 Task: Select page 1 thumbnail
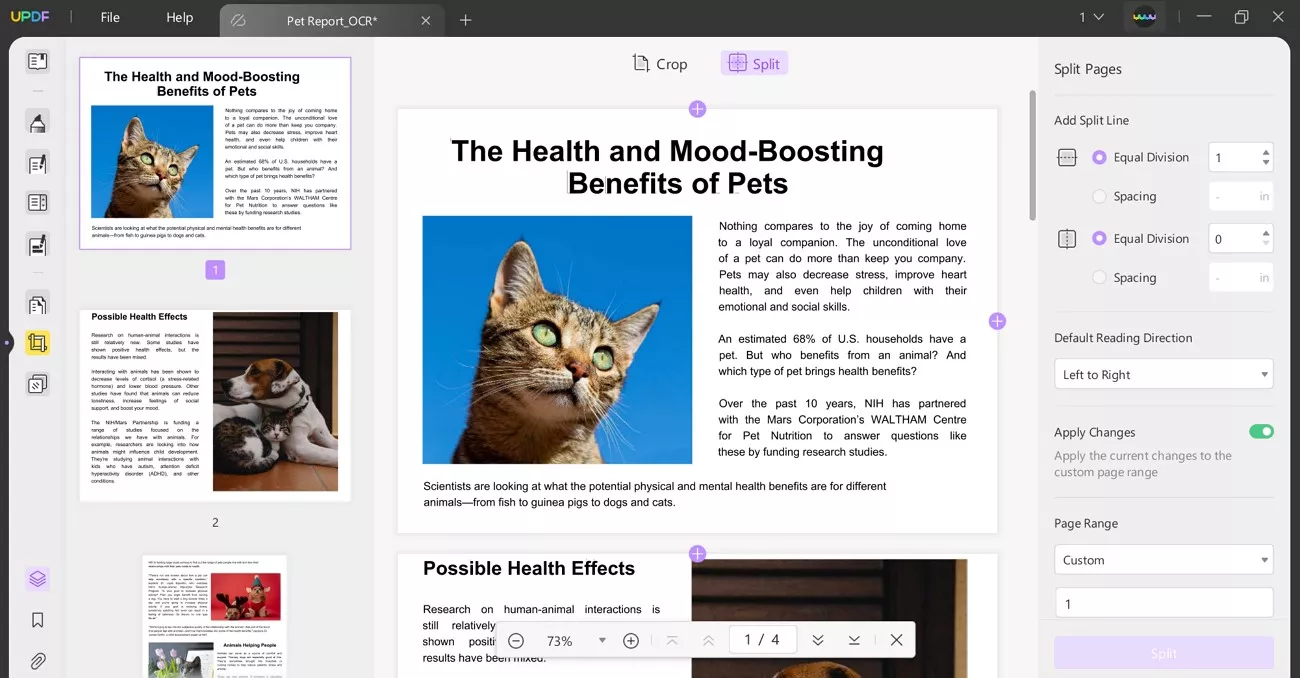click(215, 153)
